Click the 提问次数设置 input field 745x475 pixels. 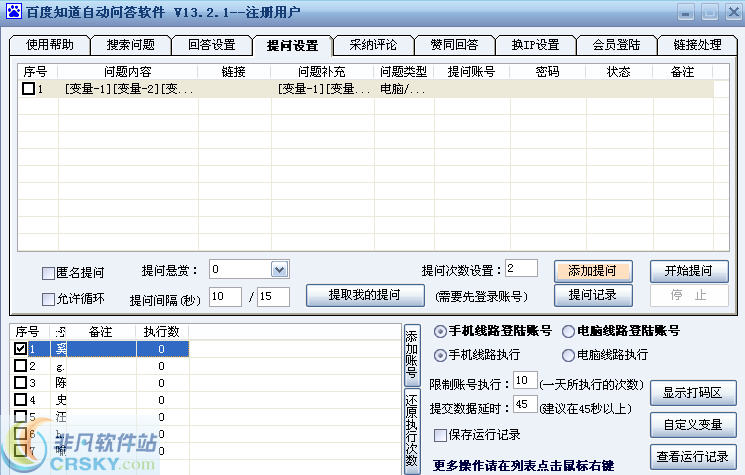point(522,268)
